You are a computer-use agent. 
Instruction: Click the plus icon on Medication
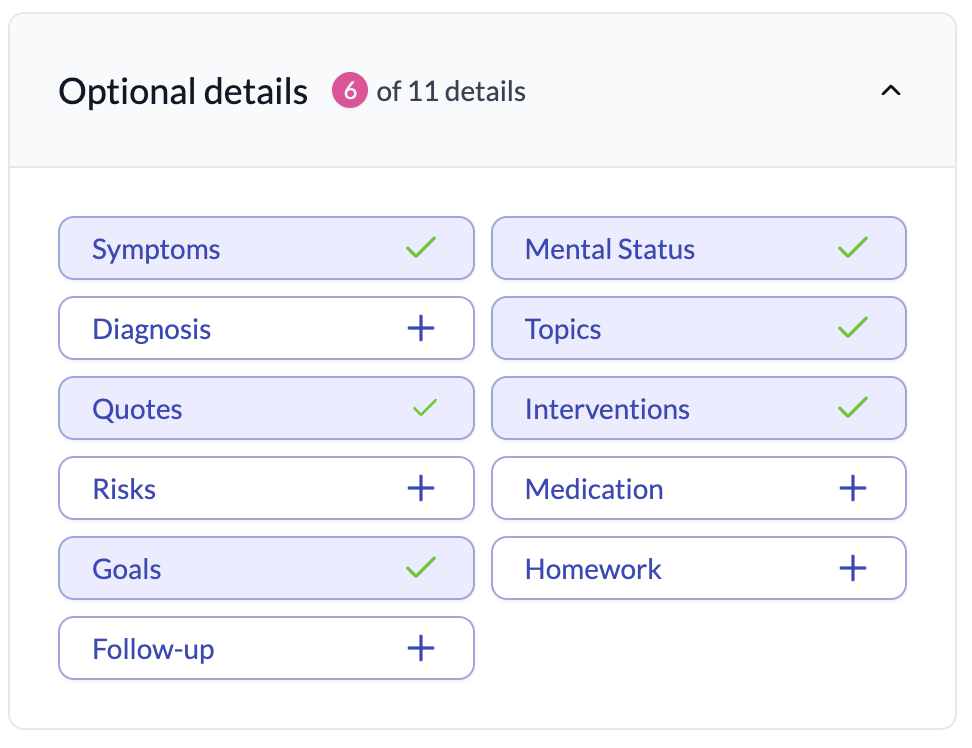853,488
